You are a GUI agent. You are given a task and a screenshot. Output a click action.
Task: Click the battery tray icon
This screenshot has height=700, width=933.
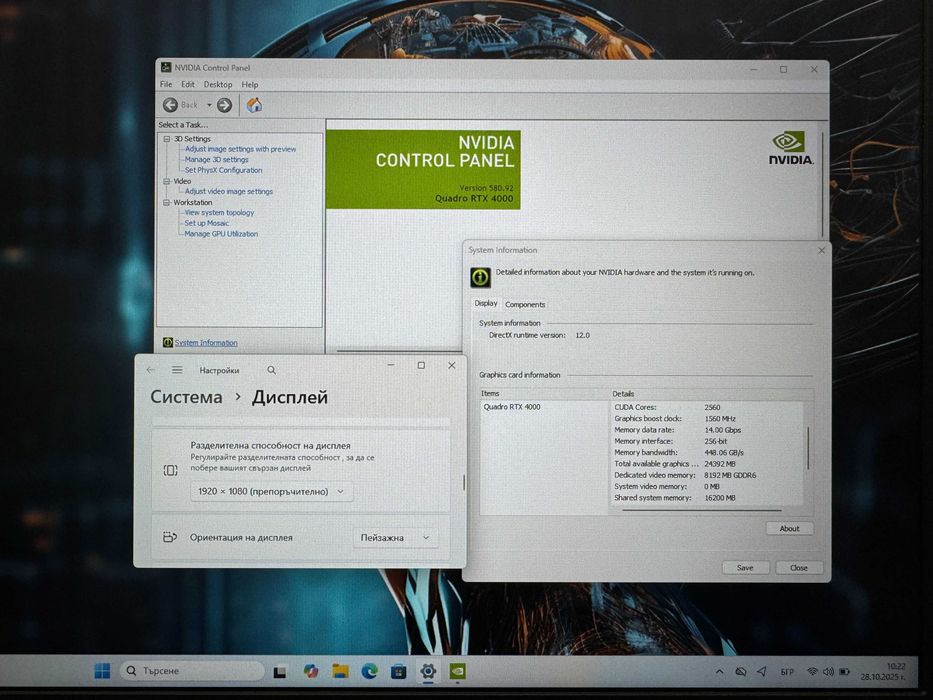(844, 671)
